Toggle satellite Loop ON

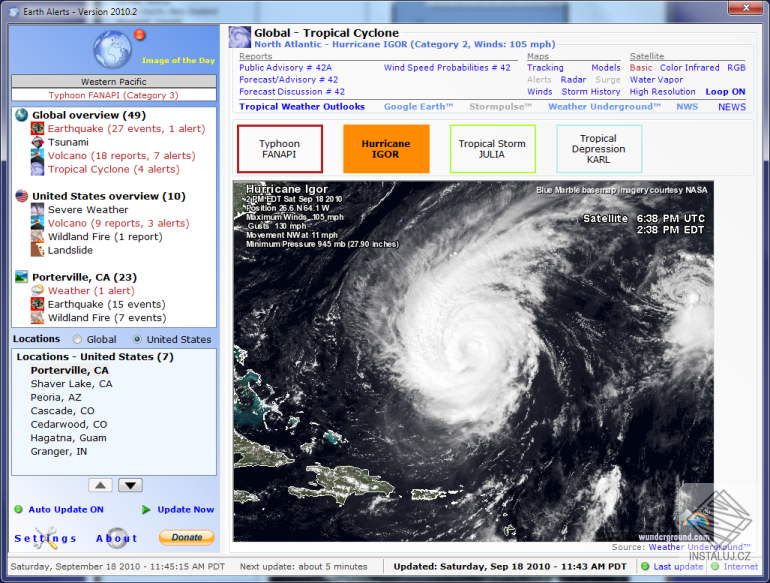725,92
